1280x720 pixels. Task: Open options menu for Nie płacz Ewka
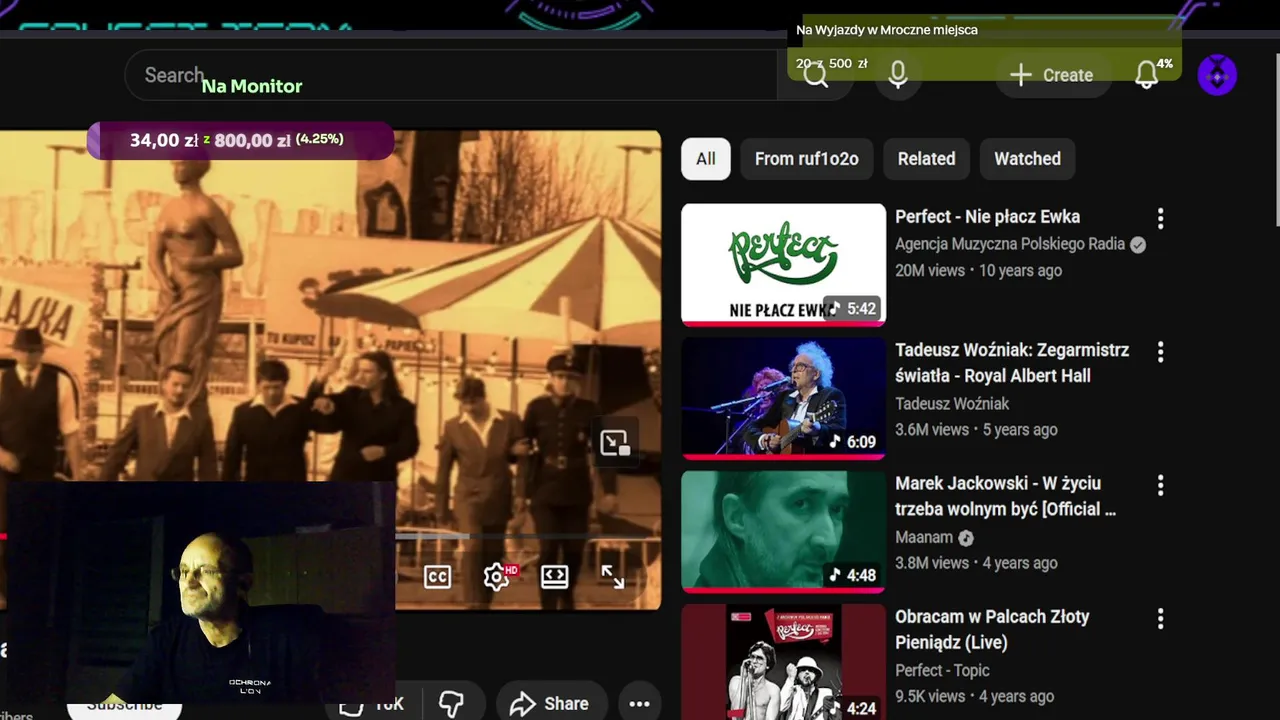point(1160,218)
